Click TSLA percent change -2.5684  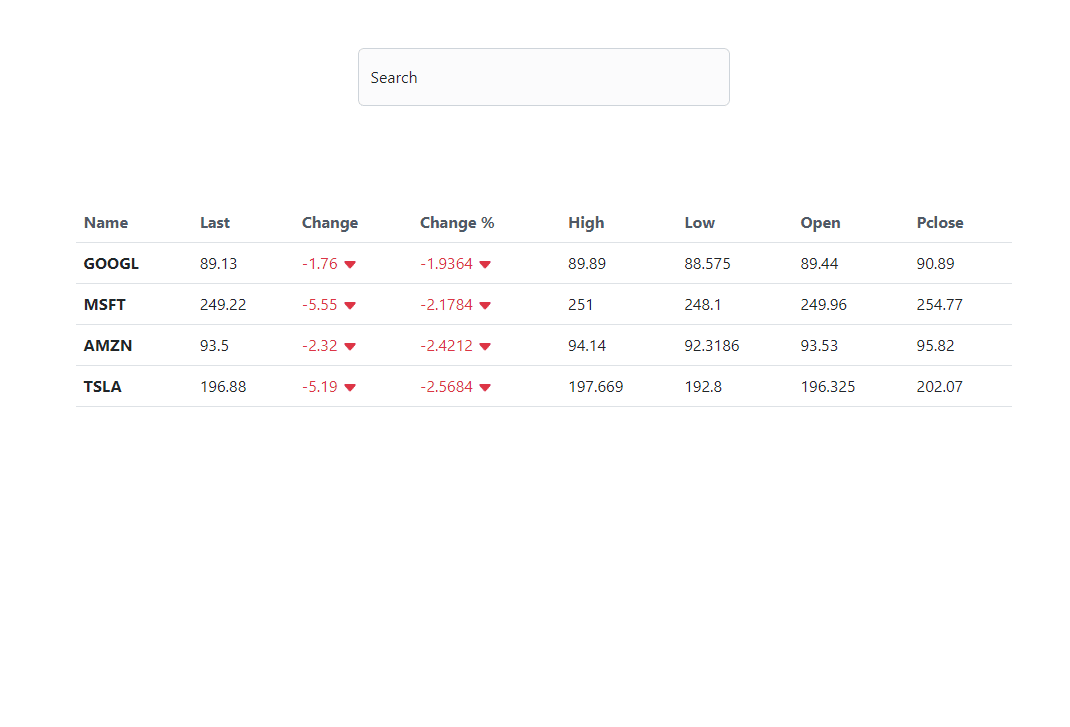tap(446, 386)
